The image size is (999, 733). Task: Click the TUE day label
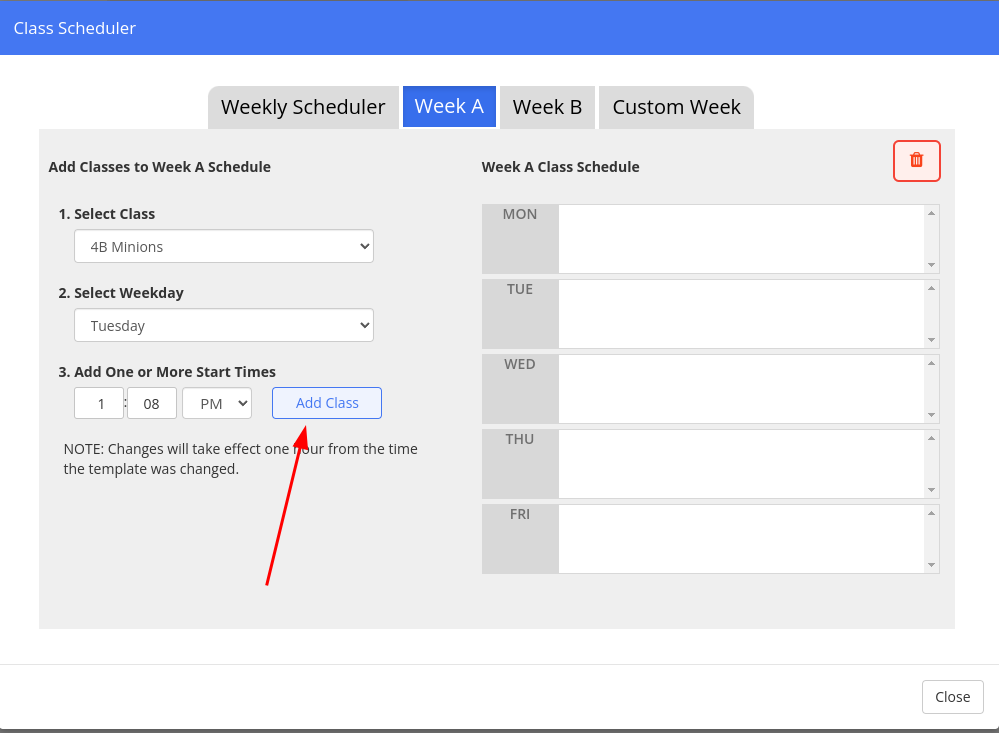[520, 289]
